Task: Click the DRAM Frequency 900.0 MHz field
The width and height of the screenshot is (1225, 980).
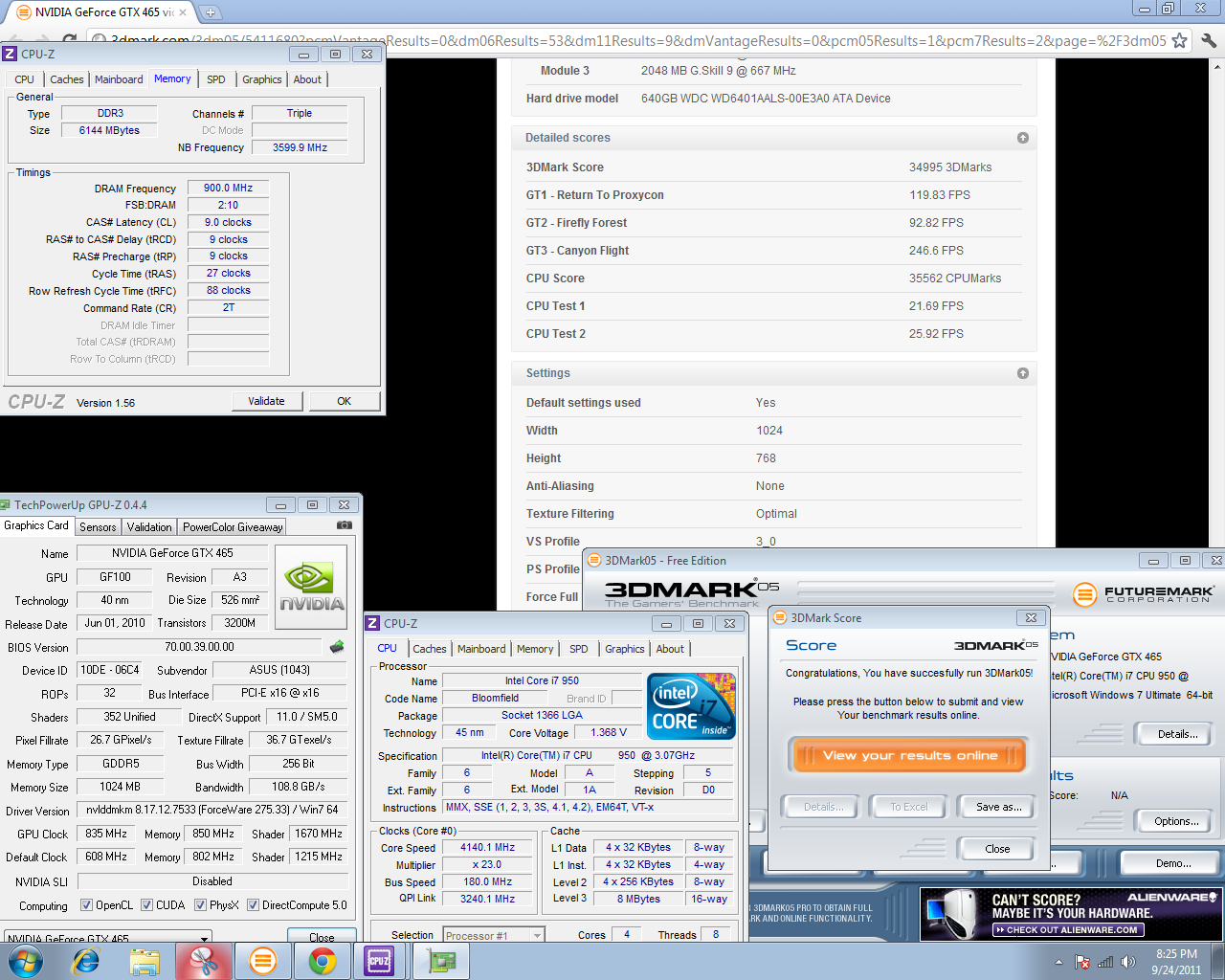Action: pos(229,189)
